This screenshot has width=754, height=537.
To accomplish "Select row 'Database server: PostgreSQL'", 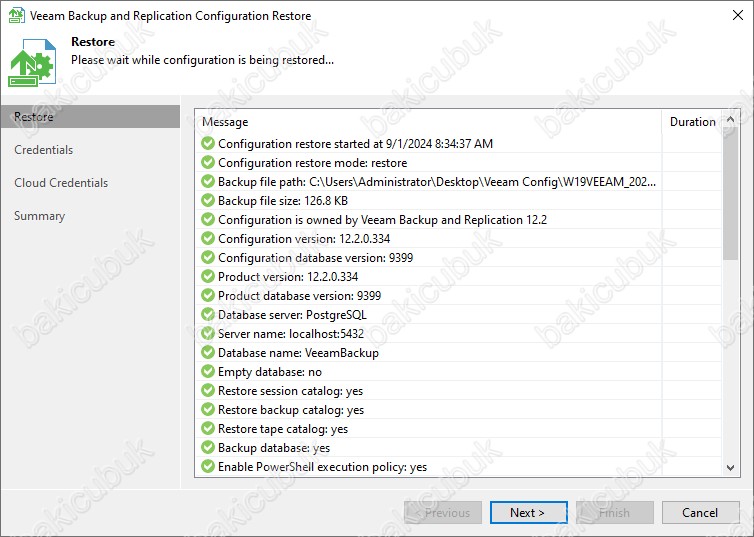I will pyautogui.click(x=459, y=314).
